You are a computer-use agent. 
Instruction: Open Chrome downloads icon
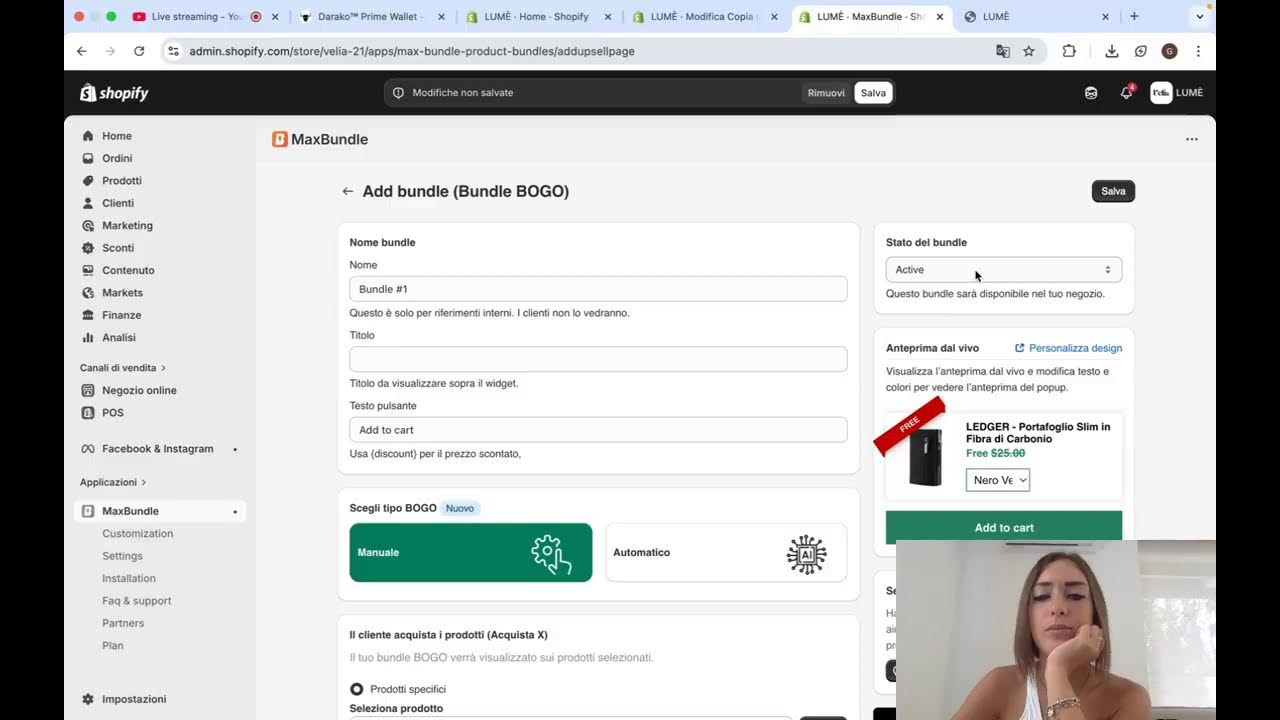coord(1111,51)
